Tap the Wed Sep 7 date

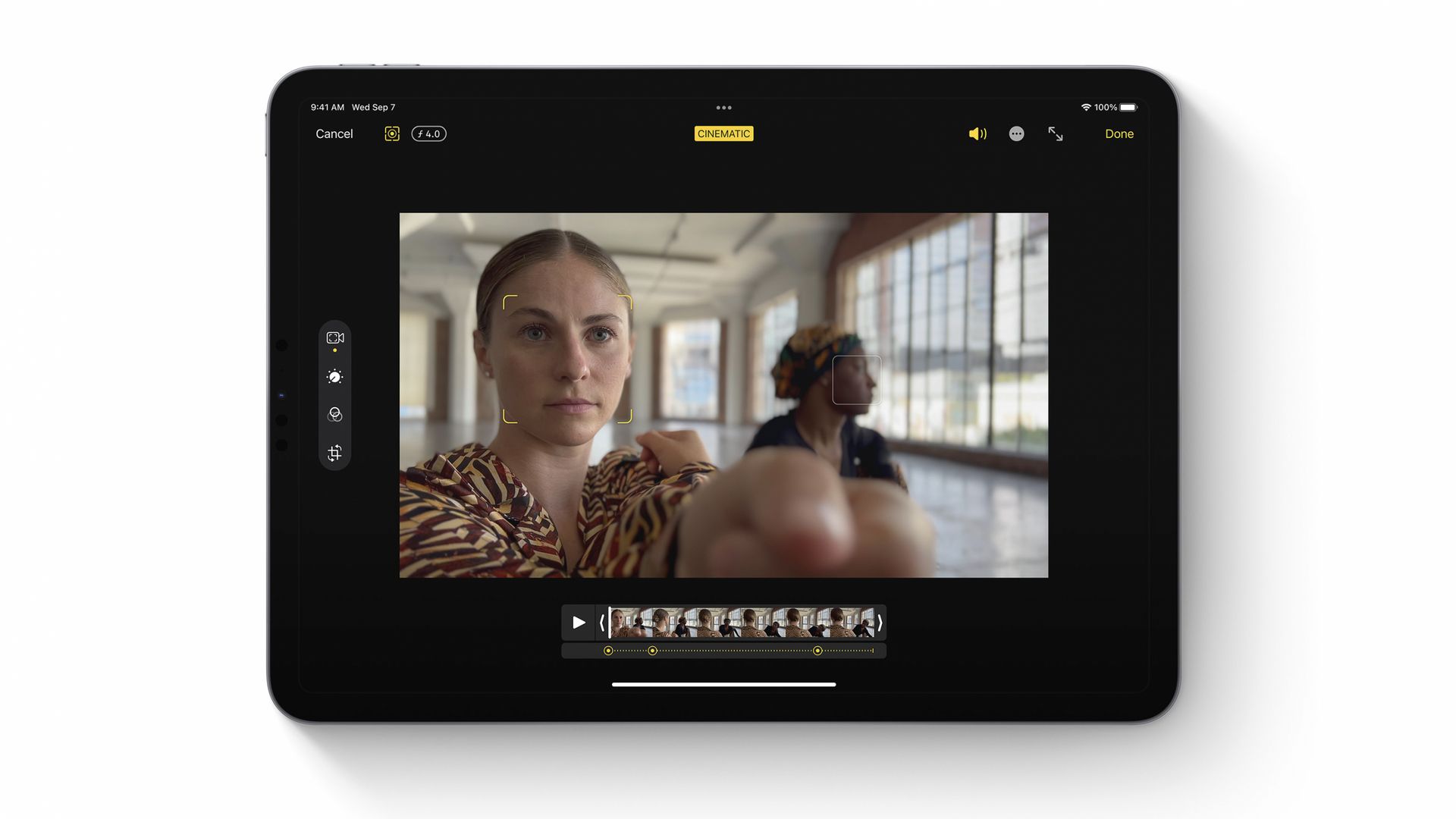tap(373, 107)
